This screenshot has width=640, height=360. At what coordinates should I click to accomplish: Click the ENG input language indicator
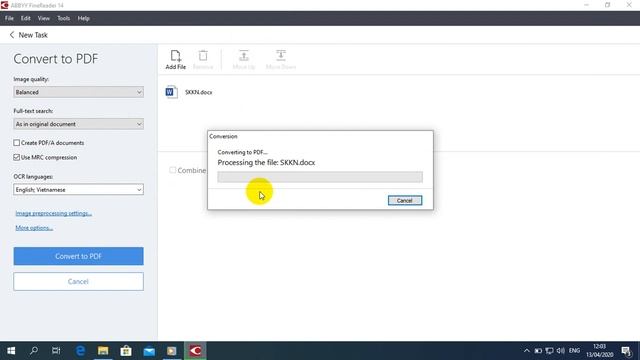point(574,351)
